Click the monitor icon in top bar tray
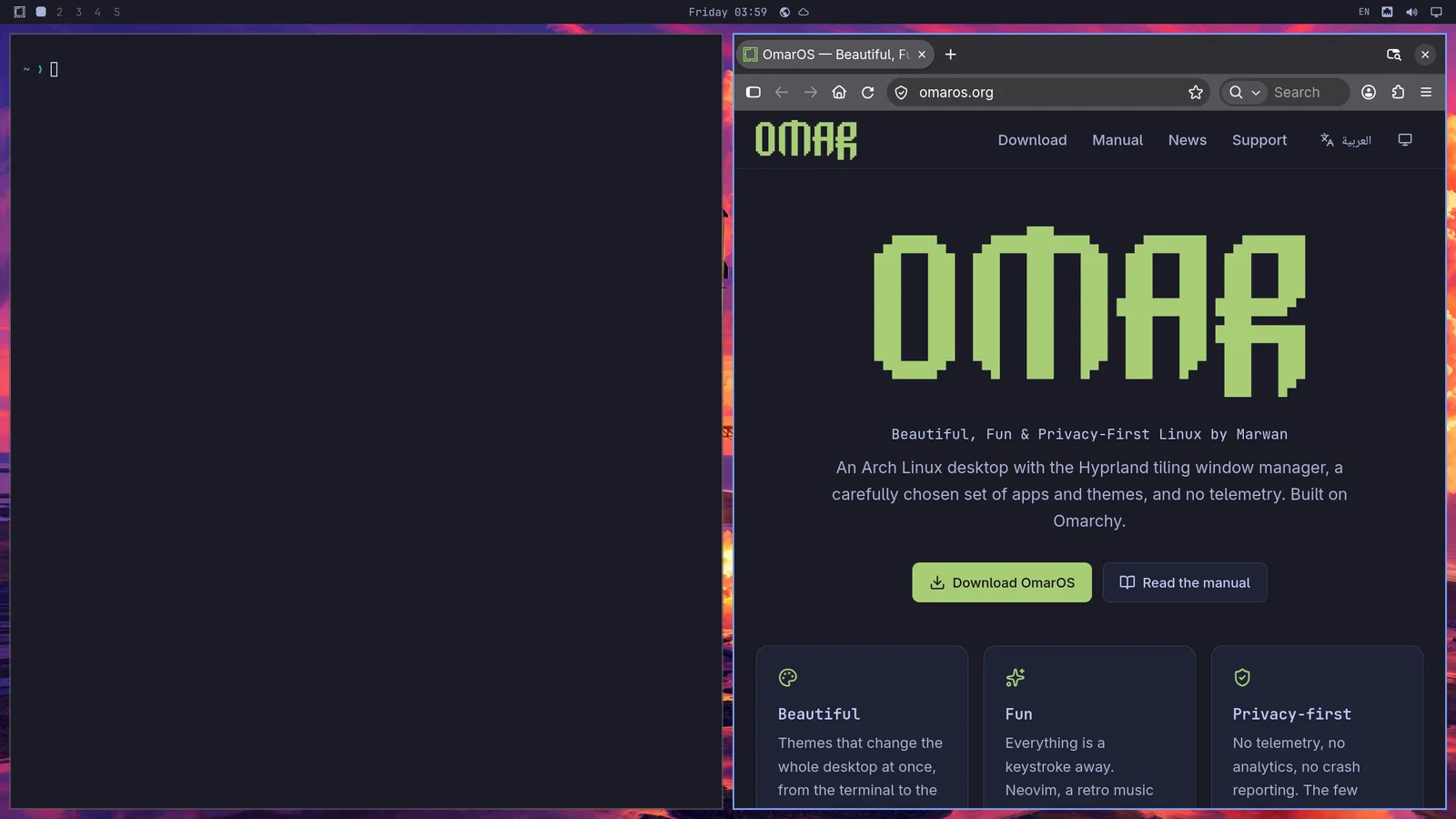The width and height of the screenshot is (1456, 819). coord(1436,12)
